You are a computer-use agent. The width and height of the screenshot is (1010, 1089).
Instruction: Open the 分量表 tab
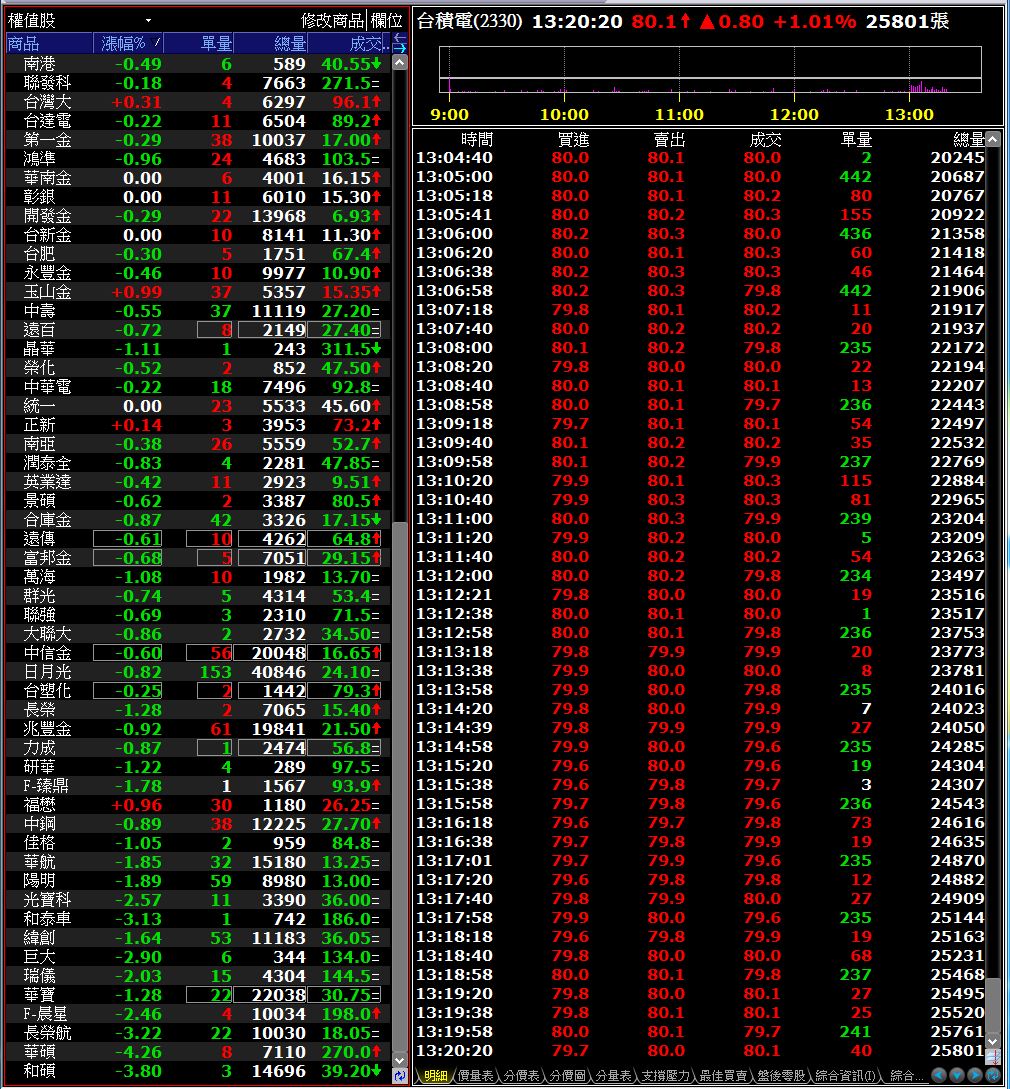pyautogui.click(x=613, y=1076)
